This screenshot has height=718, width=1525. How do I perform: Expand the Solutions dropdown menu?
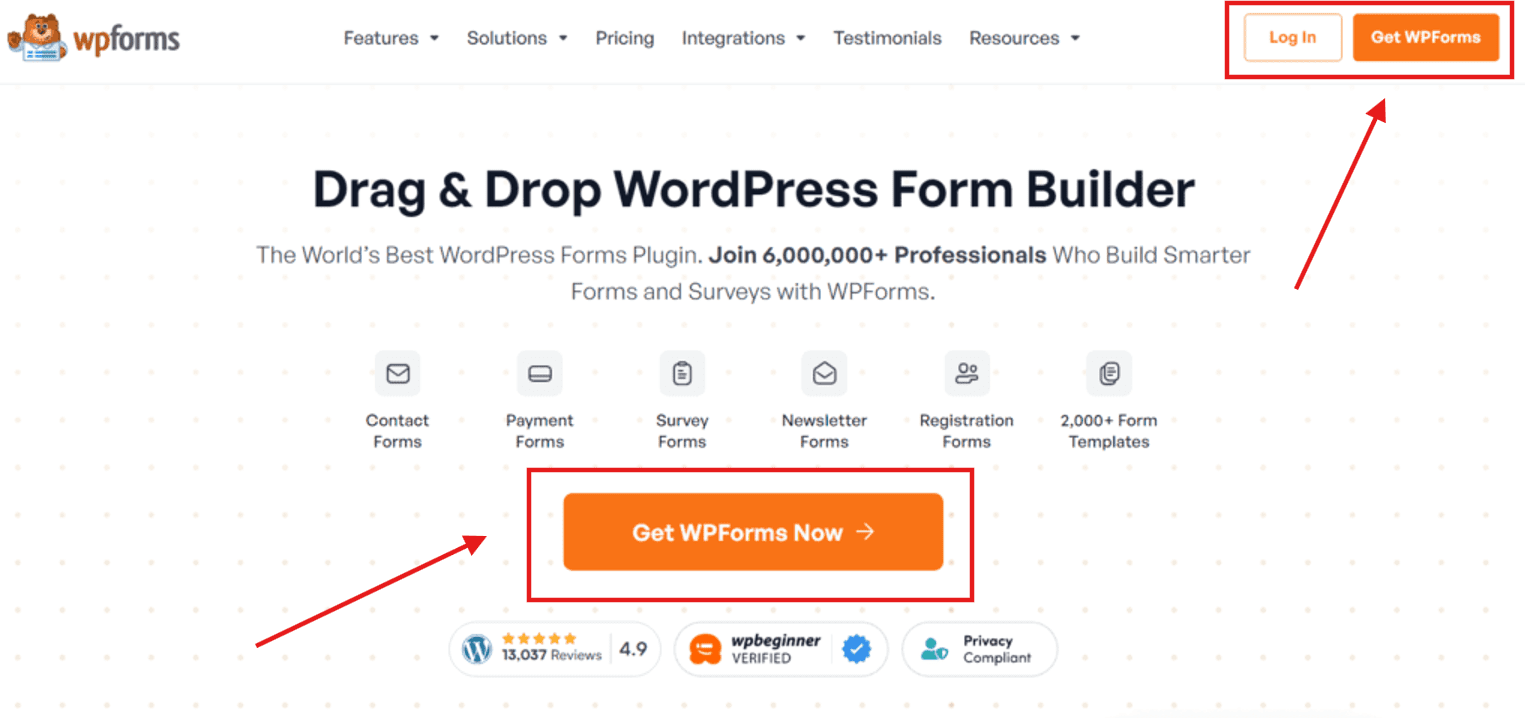[x=517, y=38]
